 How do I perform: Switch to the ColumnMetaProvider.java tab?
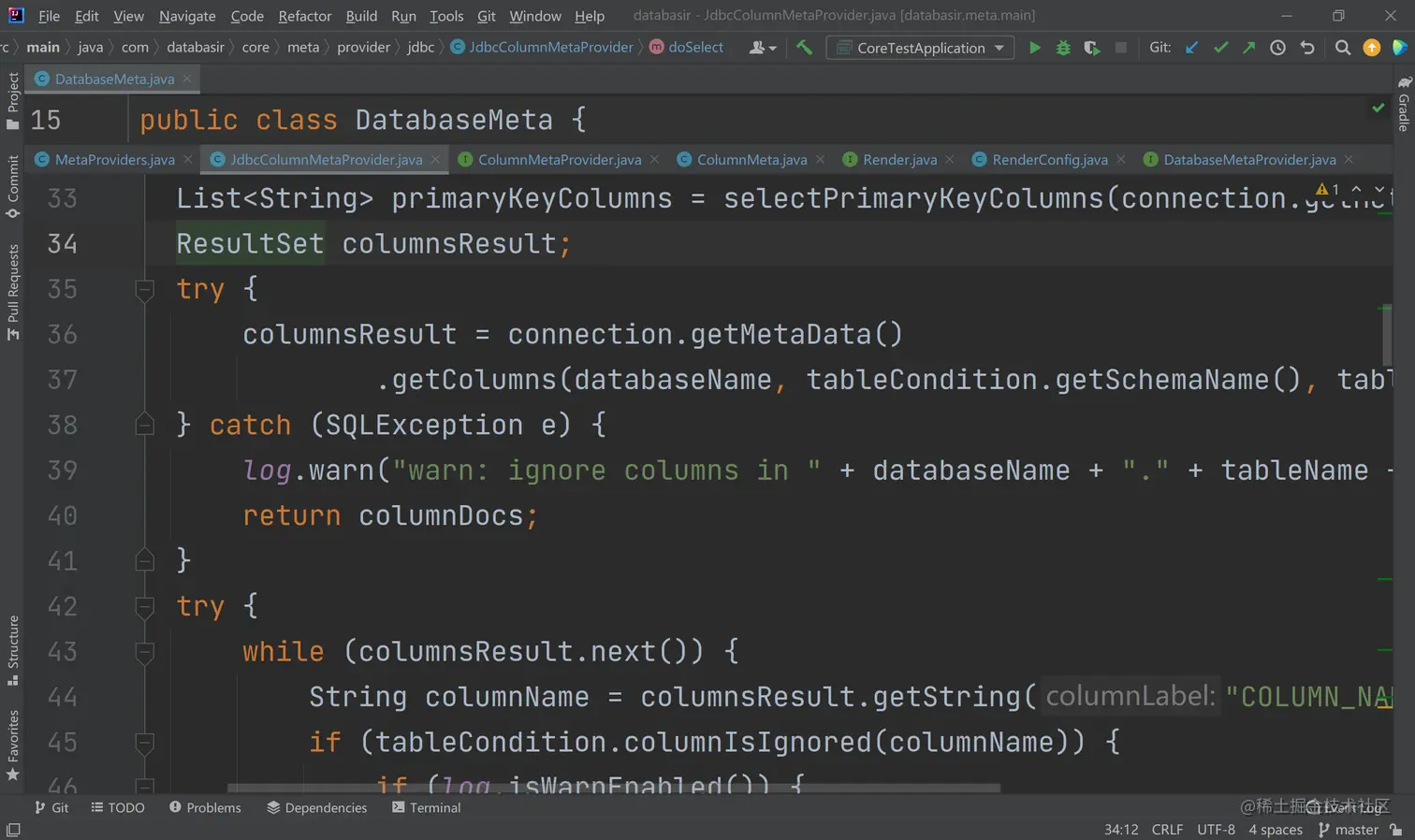pyautogui.click(x=560, y=159)
